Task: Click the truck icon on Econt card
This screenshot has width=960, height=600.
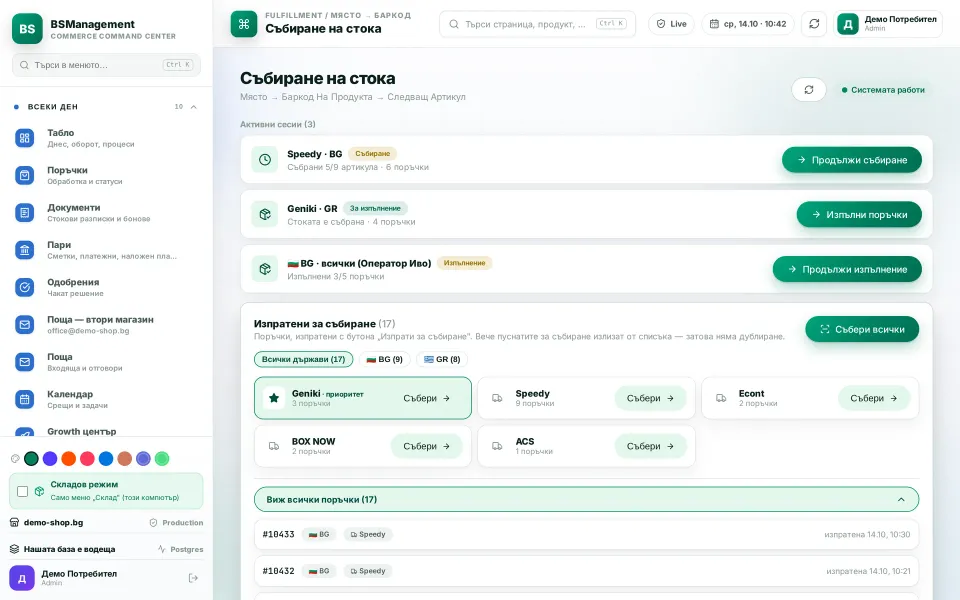Action: tap(721, 398)
